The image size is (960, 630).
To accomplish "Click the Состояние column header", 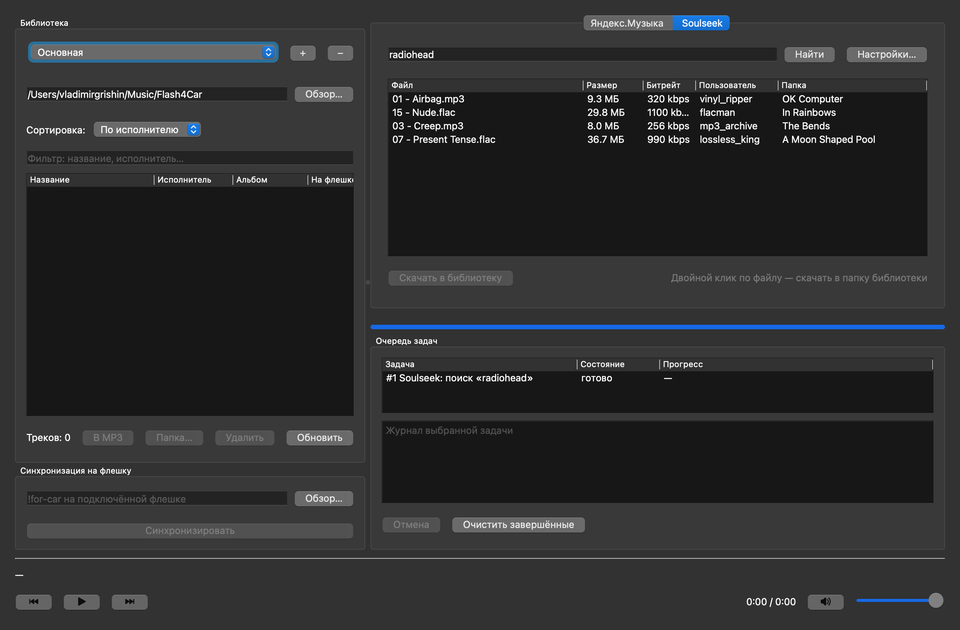I will [x=618, y=364].
